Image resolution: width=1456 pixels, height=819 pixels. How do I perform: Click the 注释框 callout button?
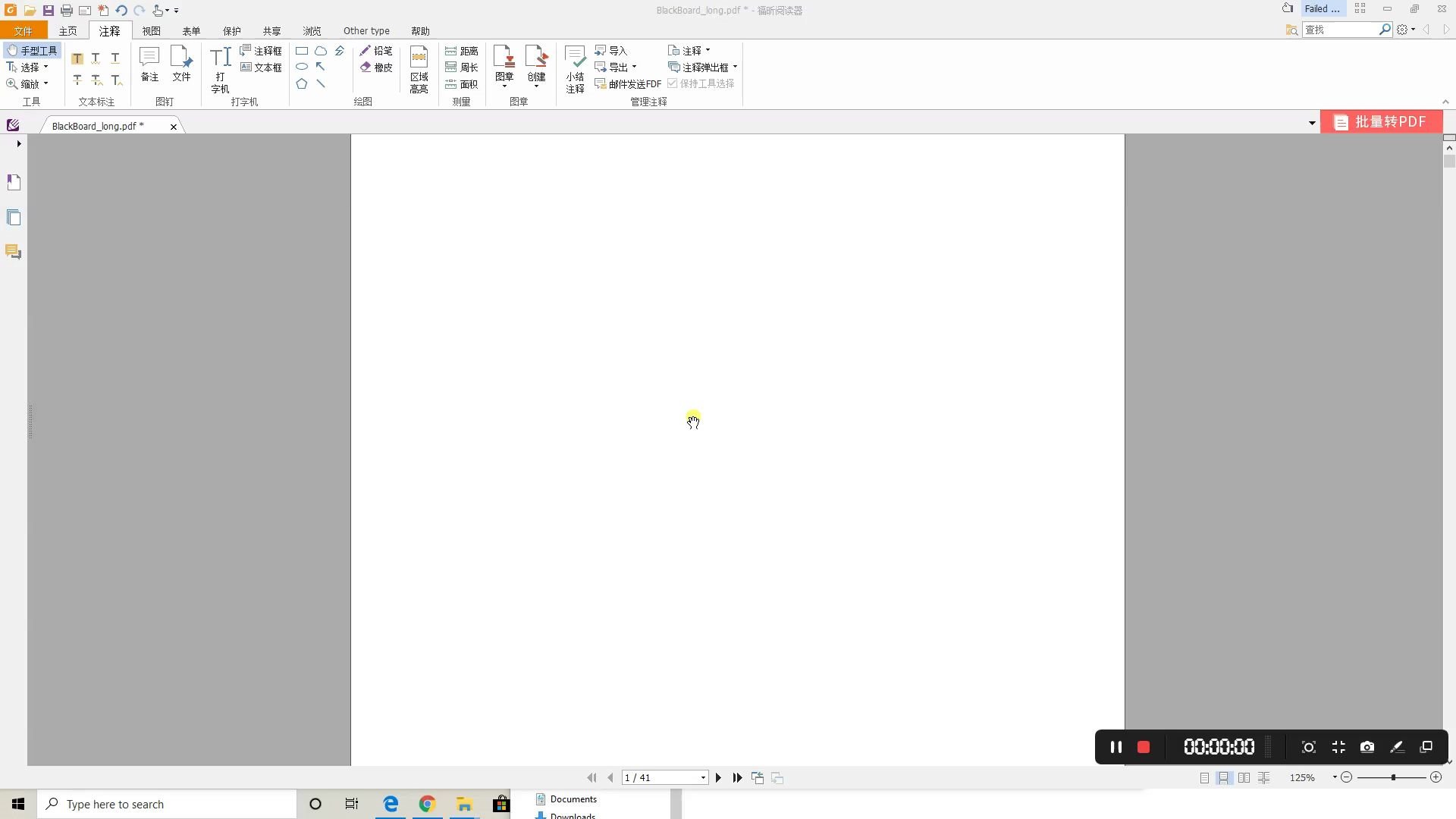(x=261, y=51)
